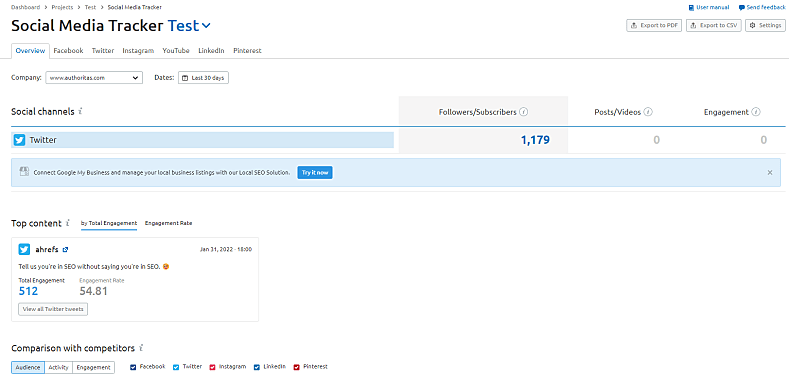
Task: Select the Audience comparison toggle
Action: (x=28, y=367)
